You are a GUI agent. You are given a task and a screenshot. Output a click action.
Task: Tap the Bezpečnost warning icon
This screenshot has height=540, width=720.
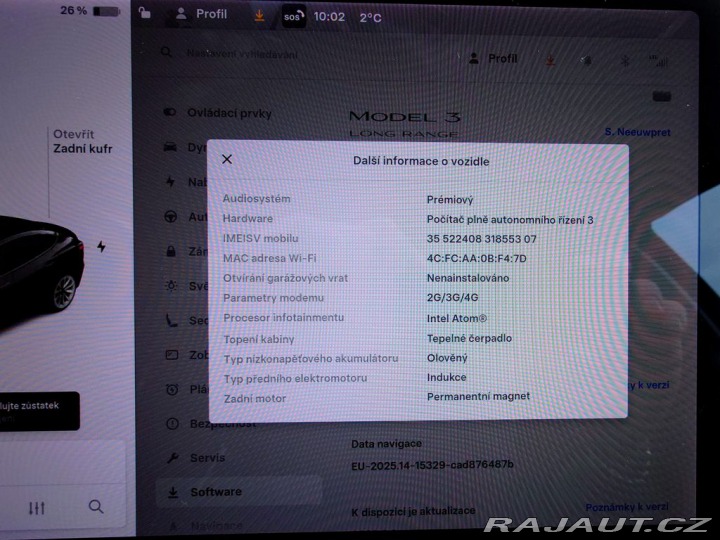coord(171,424)
